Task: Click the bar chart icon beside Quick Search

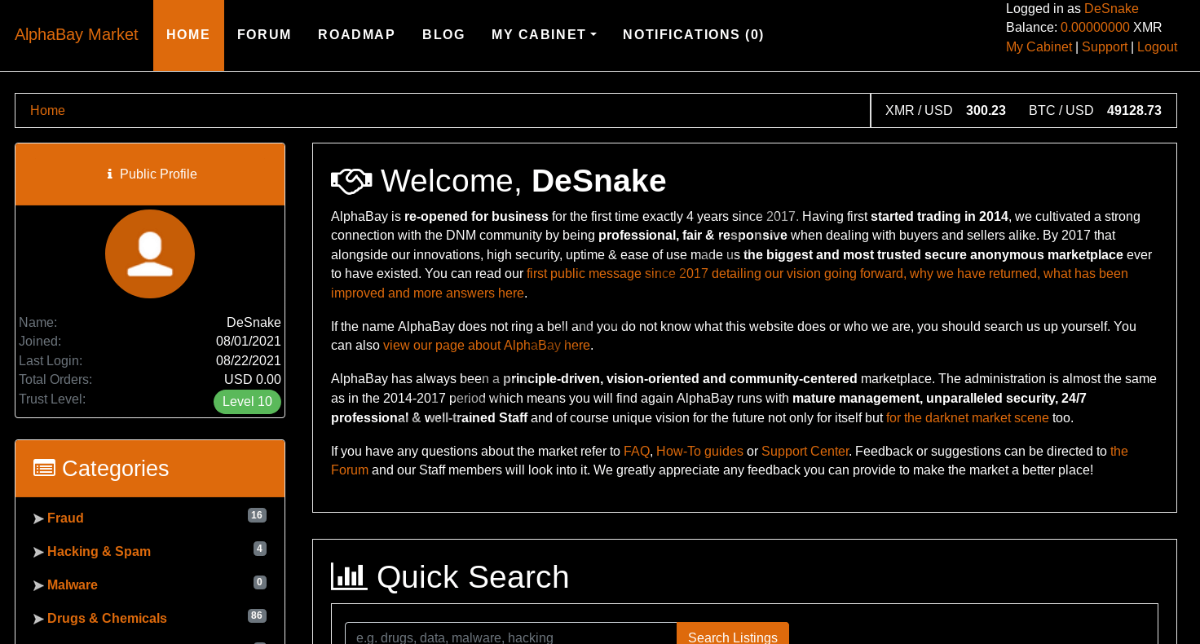Action: click(x=349, y=576)
